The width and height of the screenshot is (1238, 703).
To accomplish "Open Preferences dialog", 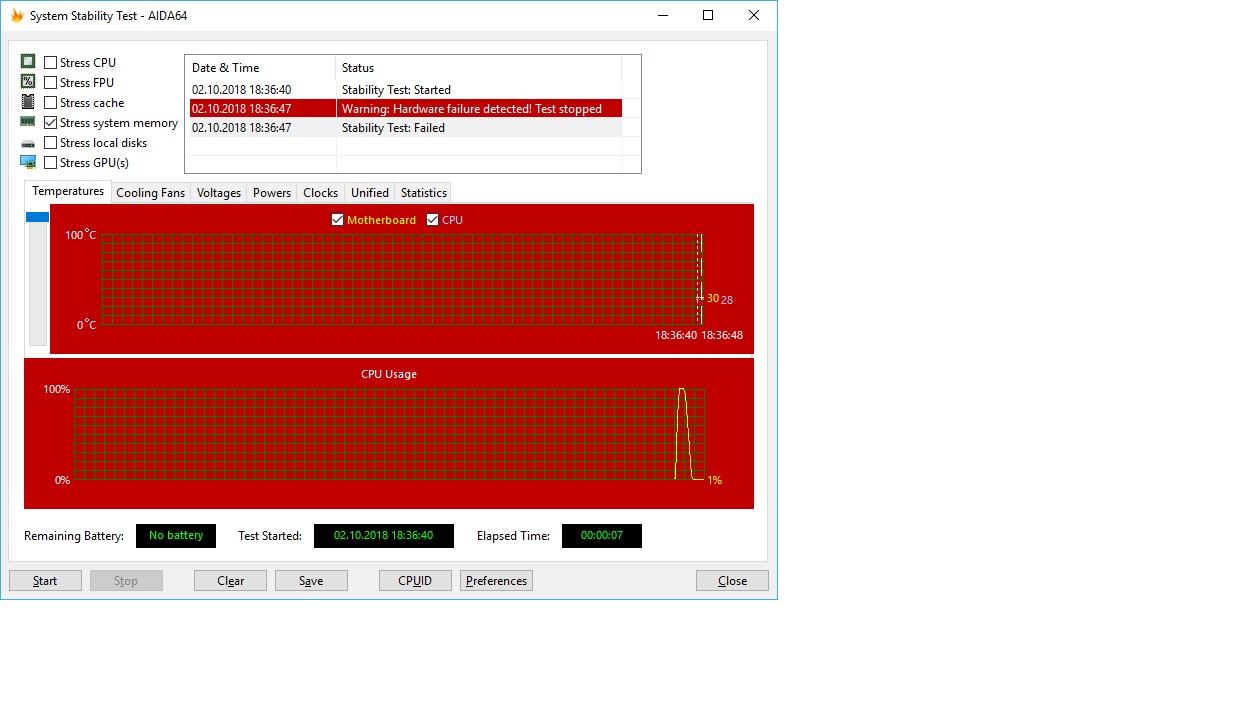I will click(496, 580).
